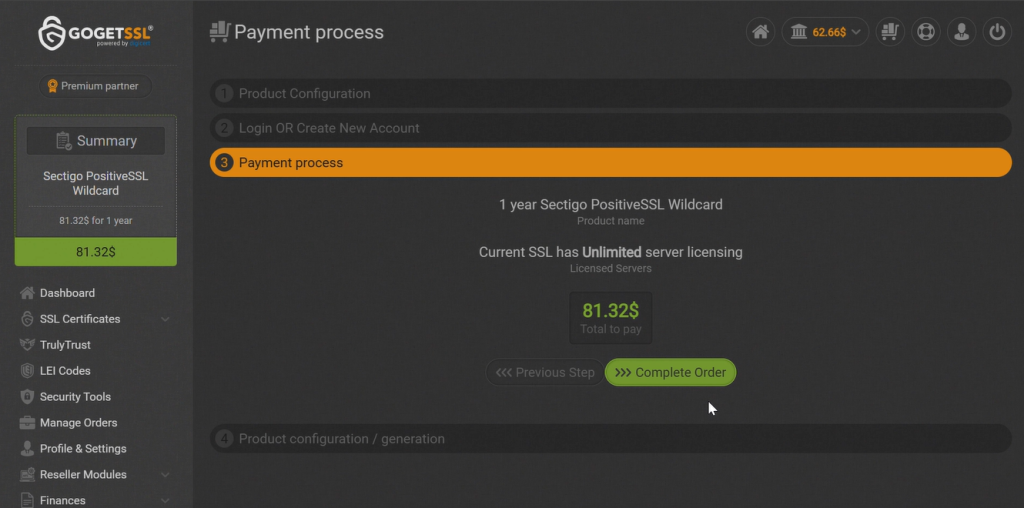Screen dimensions: 1024x508
Task: Click the TrulyTrust sidebar icon
Action: 27,345
